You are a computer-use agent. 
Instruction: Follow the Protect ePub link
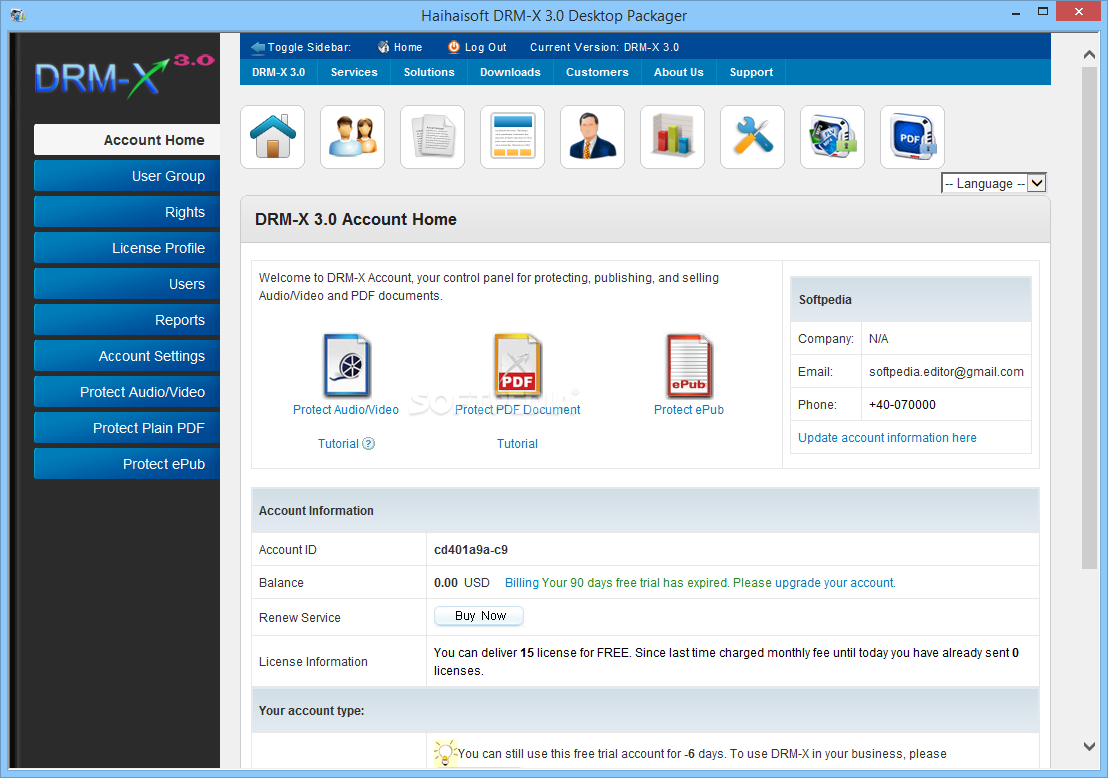point(689,410)
